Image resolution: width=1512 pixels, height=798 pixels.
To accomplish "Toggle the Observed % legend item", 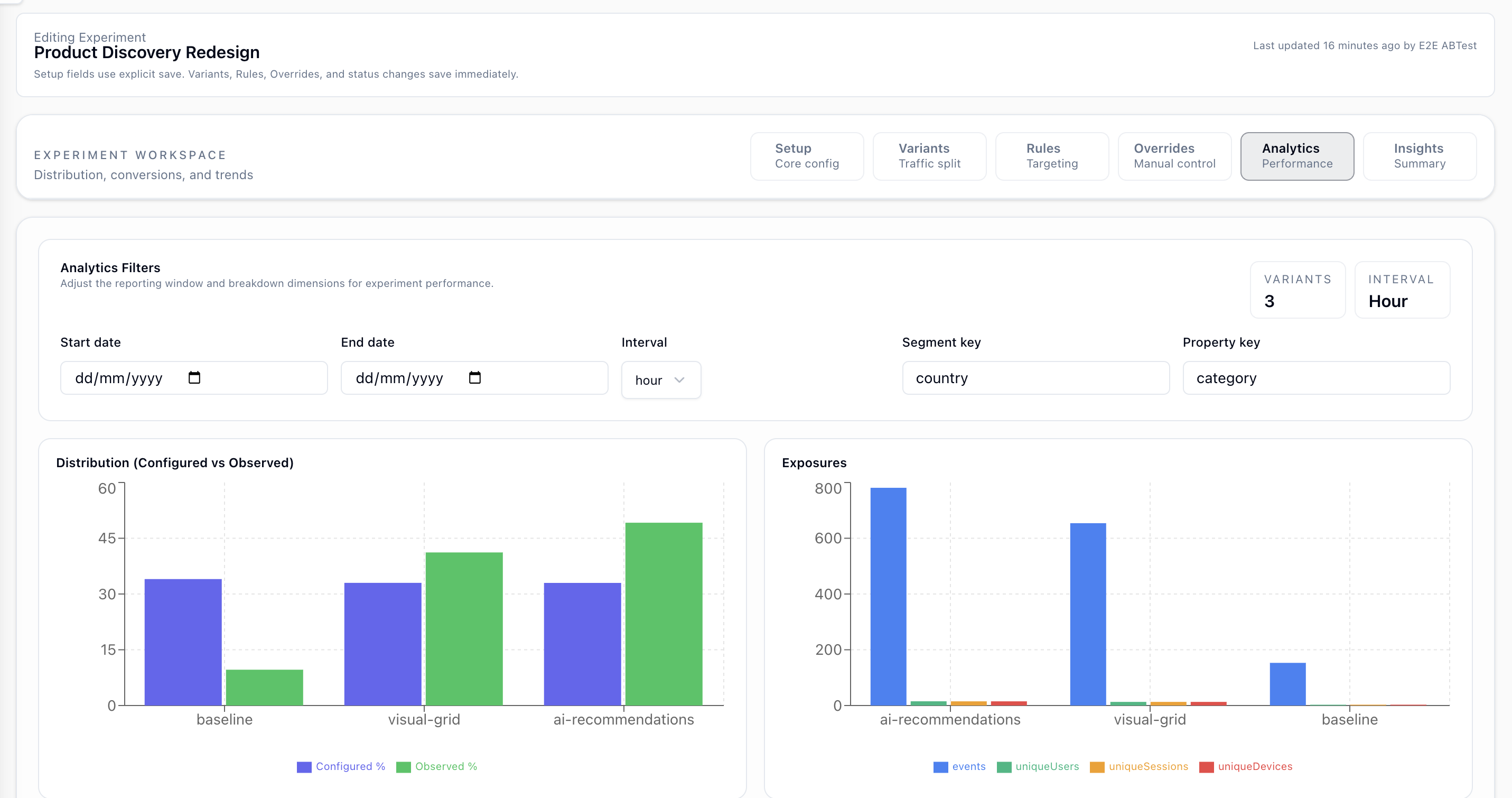I will pos(437,766).
